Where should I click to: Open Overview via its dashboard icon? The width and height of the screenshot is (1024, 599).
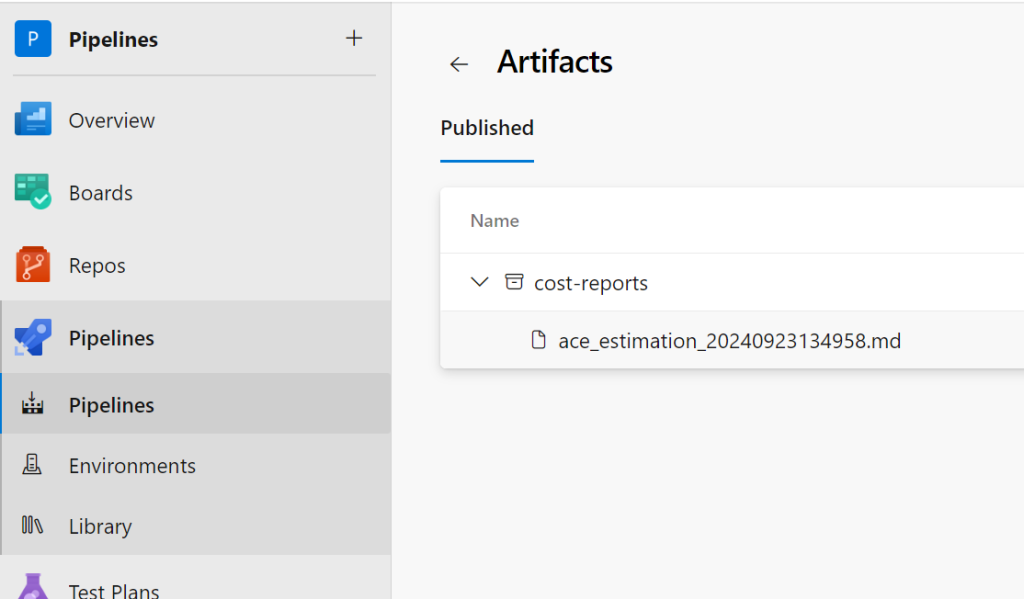point(32,120)
